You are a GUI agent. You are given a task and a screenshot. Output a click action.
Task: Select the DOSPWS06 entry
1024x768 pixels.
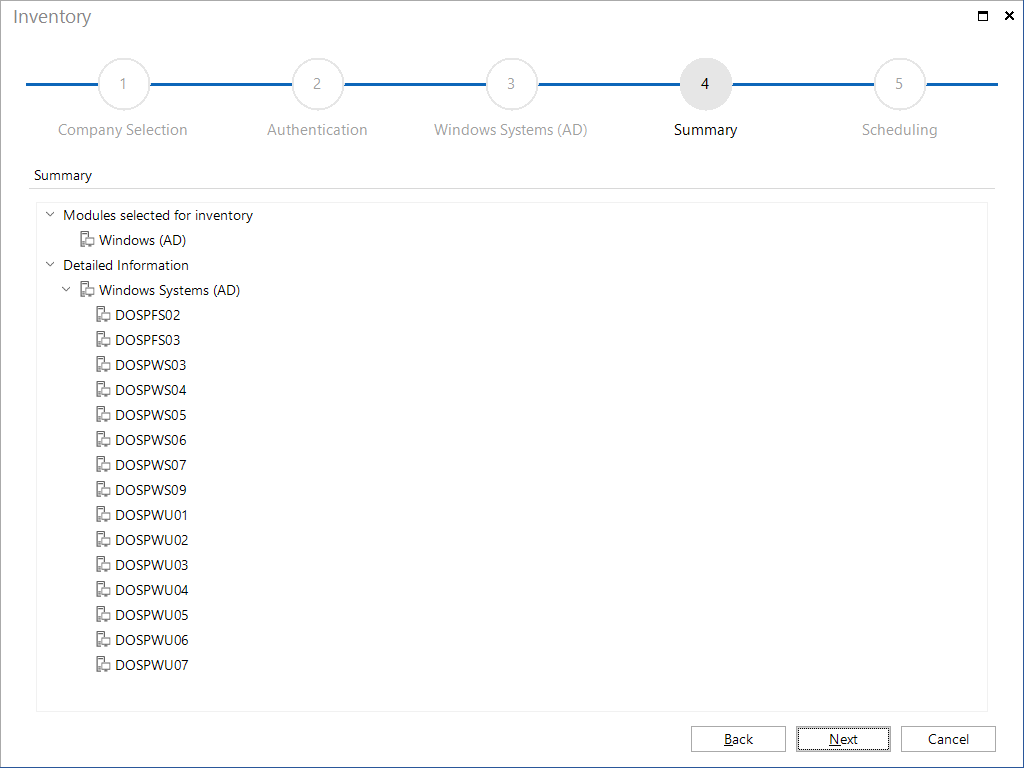tap(151, 440)
